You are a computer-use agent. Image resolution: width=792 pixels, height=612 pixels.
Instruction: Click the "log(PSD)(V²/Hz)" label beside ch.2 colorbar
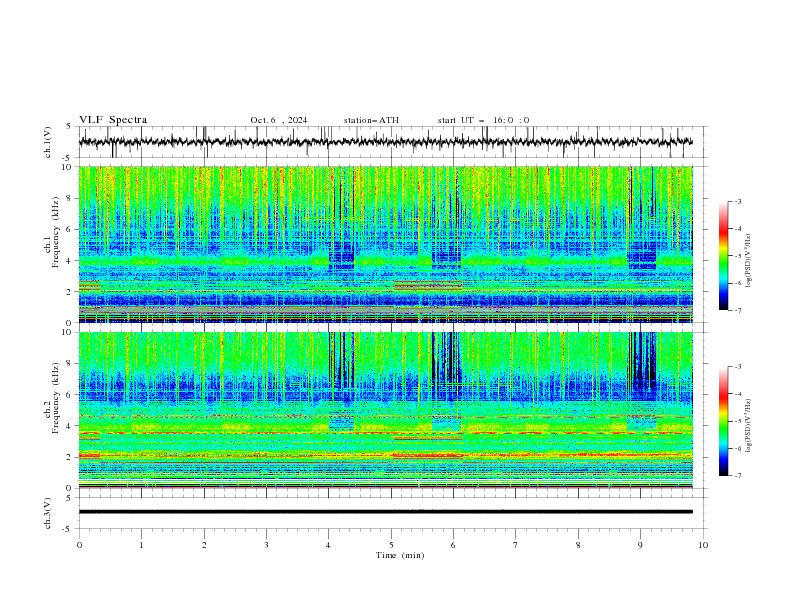(748, 425)
